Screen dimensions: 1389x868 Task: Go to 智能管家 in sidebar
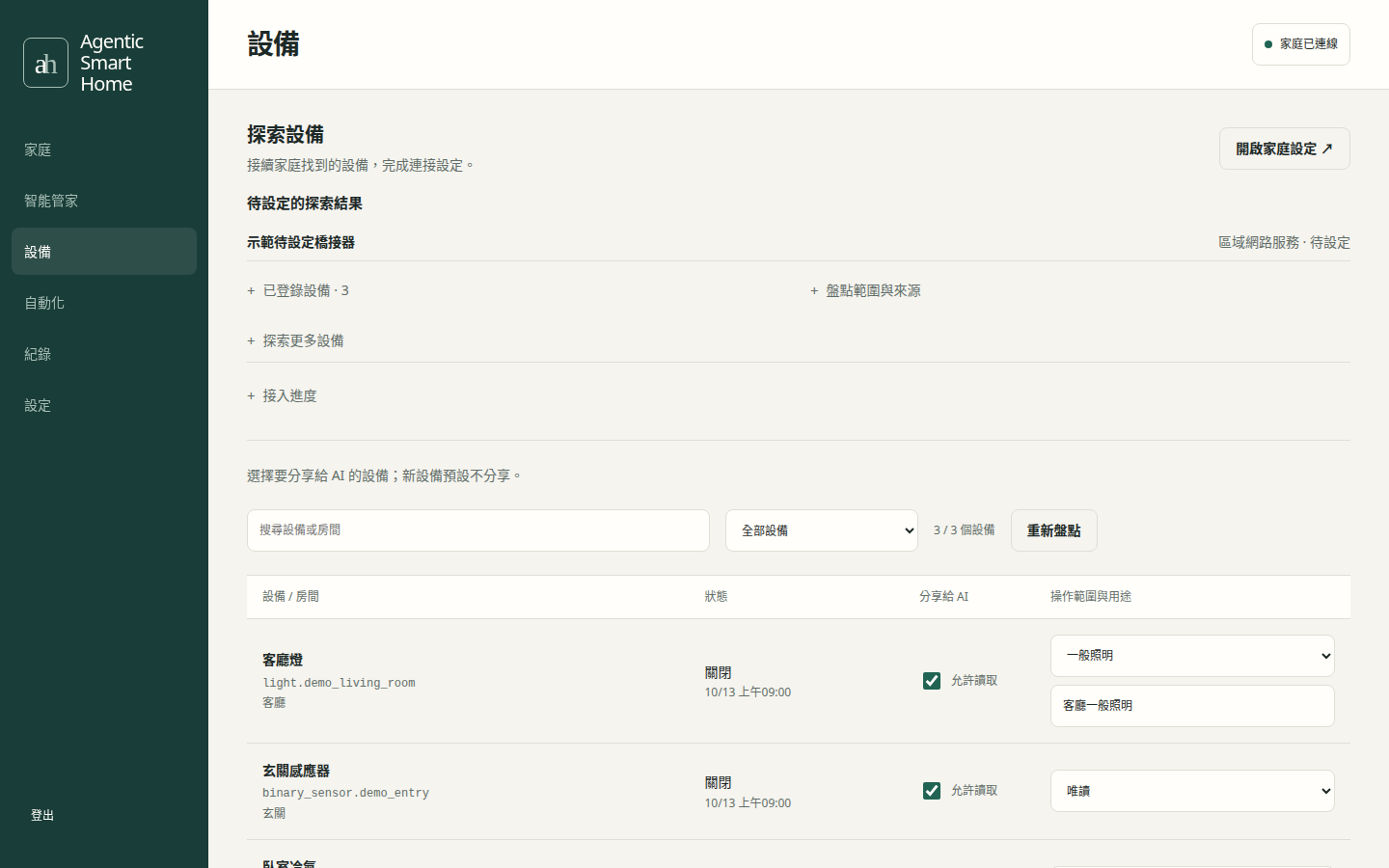pyautogui.click(x=104, y=201)
